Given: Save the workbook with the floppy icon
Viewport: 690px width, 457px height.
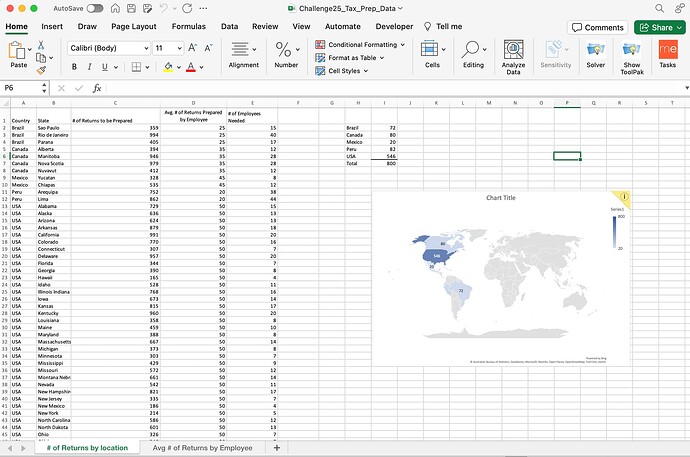Looking at the screenshot, I should click(x=131, y=8).
